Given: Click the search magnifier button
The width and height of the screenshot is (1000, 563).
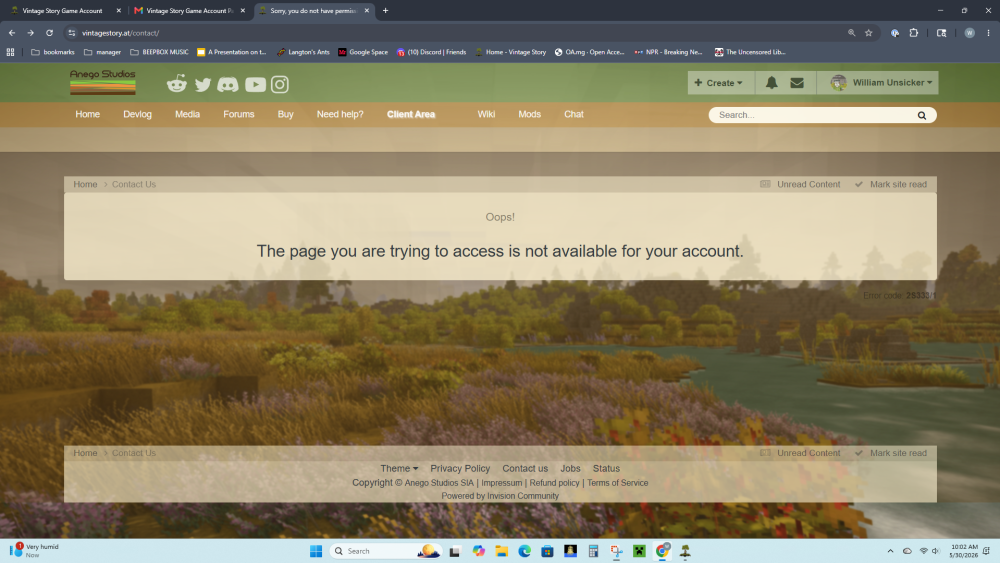Looking at the screenshot, I should point(922,115).
